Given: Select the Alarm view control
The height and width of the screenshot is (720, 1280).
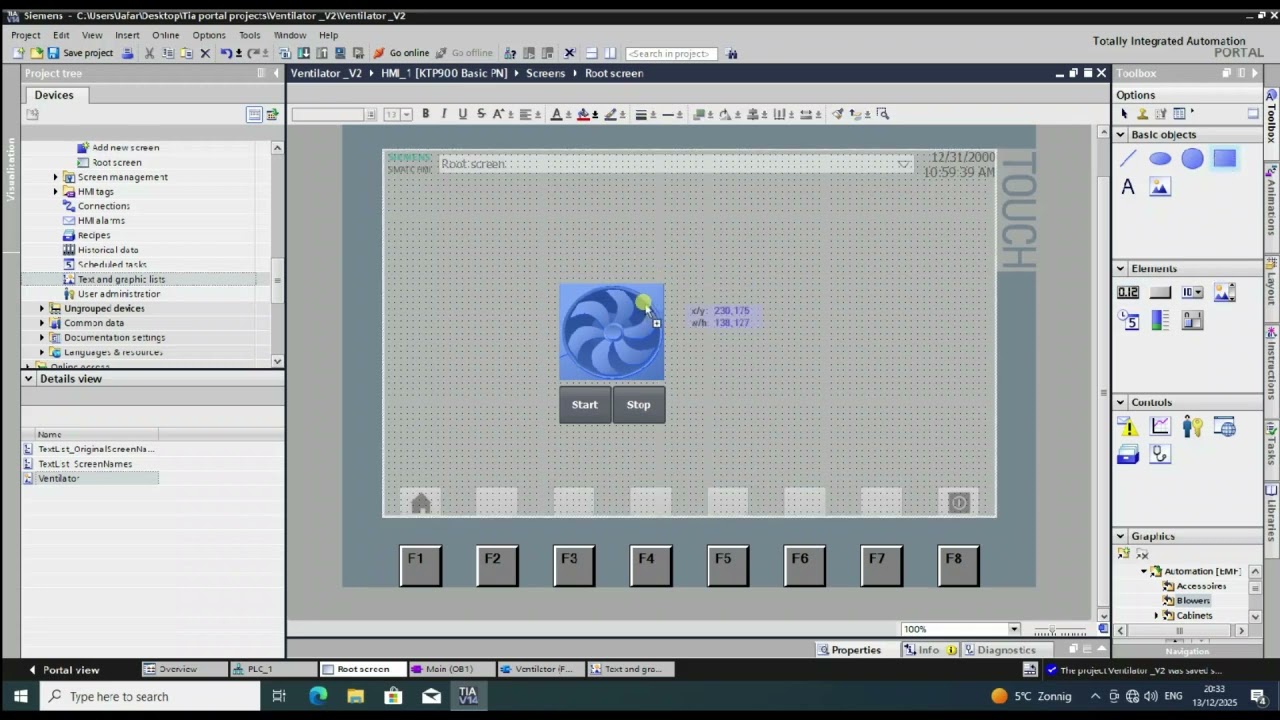Looking at the screenshot, I should click(1128, 427).
